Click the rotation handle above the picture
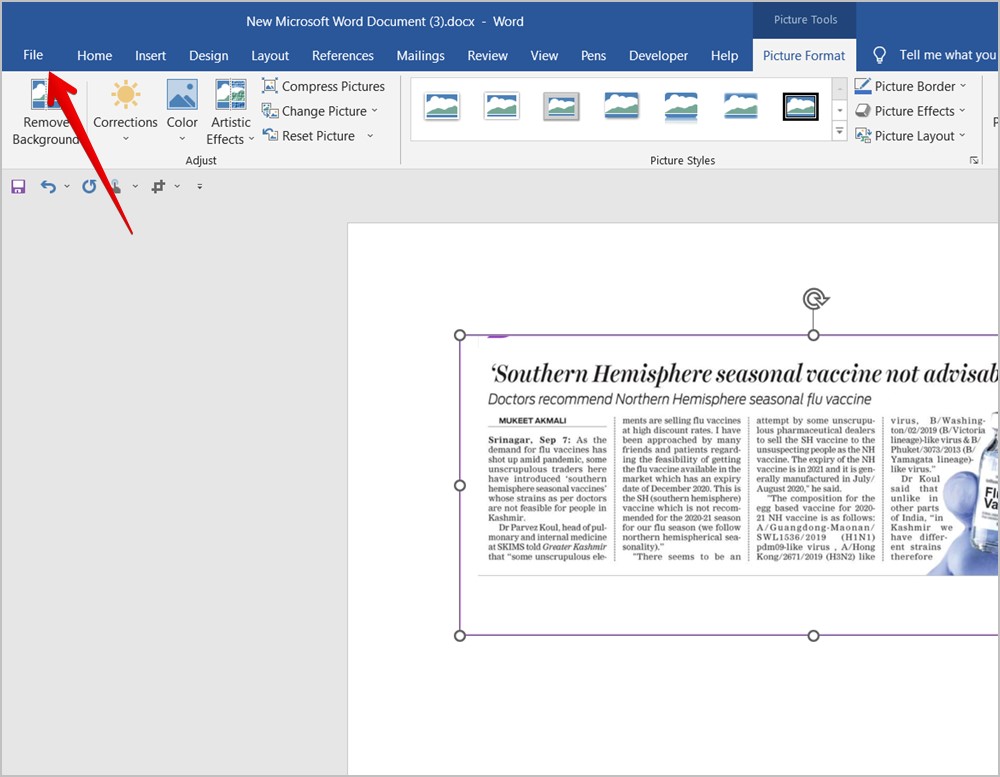 pyautogui.click(x=815, y=299)
